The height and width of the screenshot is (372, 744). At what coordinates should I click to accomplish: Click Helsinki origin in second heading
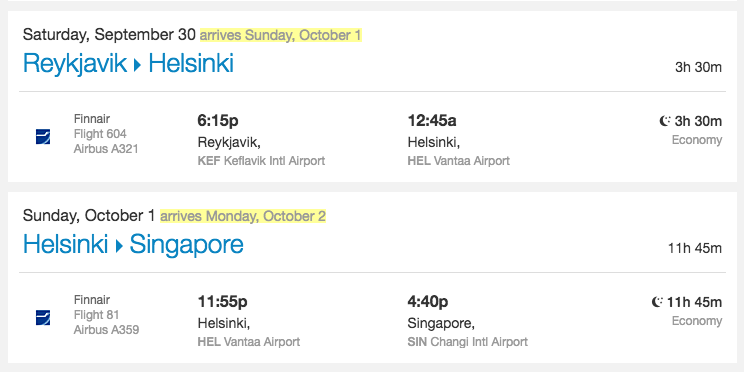click(x=65, y=244)
